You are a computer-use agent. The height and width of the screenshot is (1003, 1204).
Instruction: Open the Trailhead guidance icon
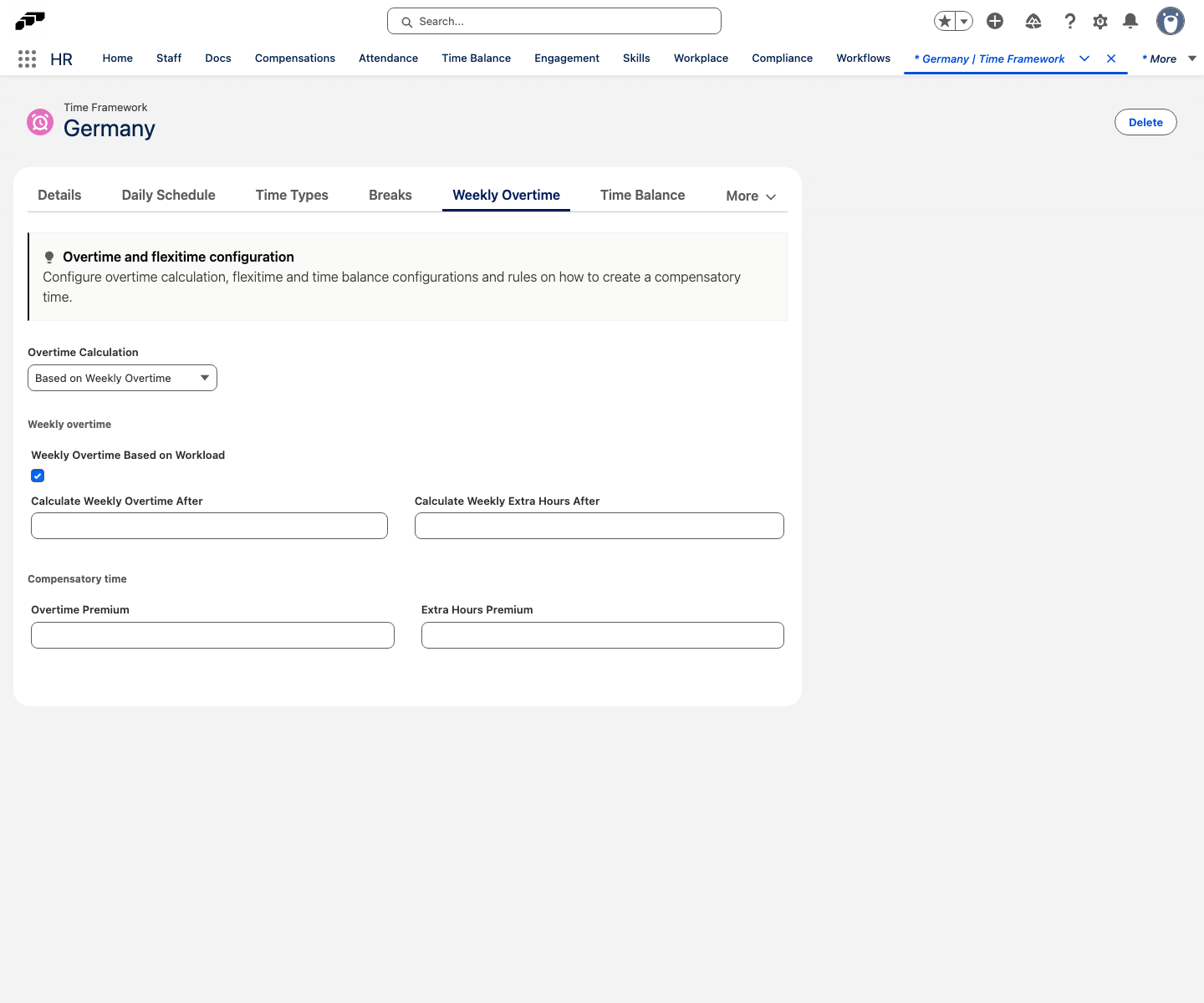(x=1033, y=21)
